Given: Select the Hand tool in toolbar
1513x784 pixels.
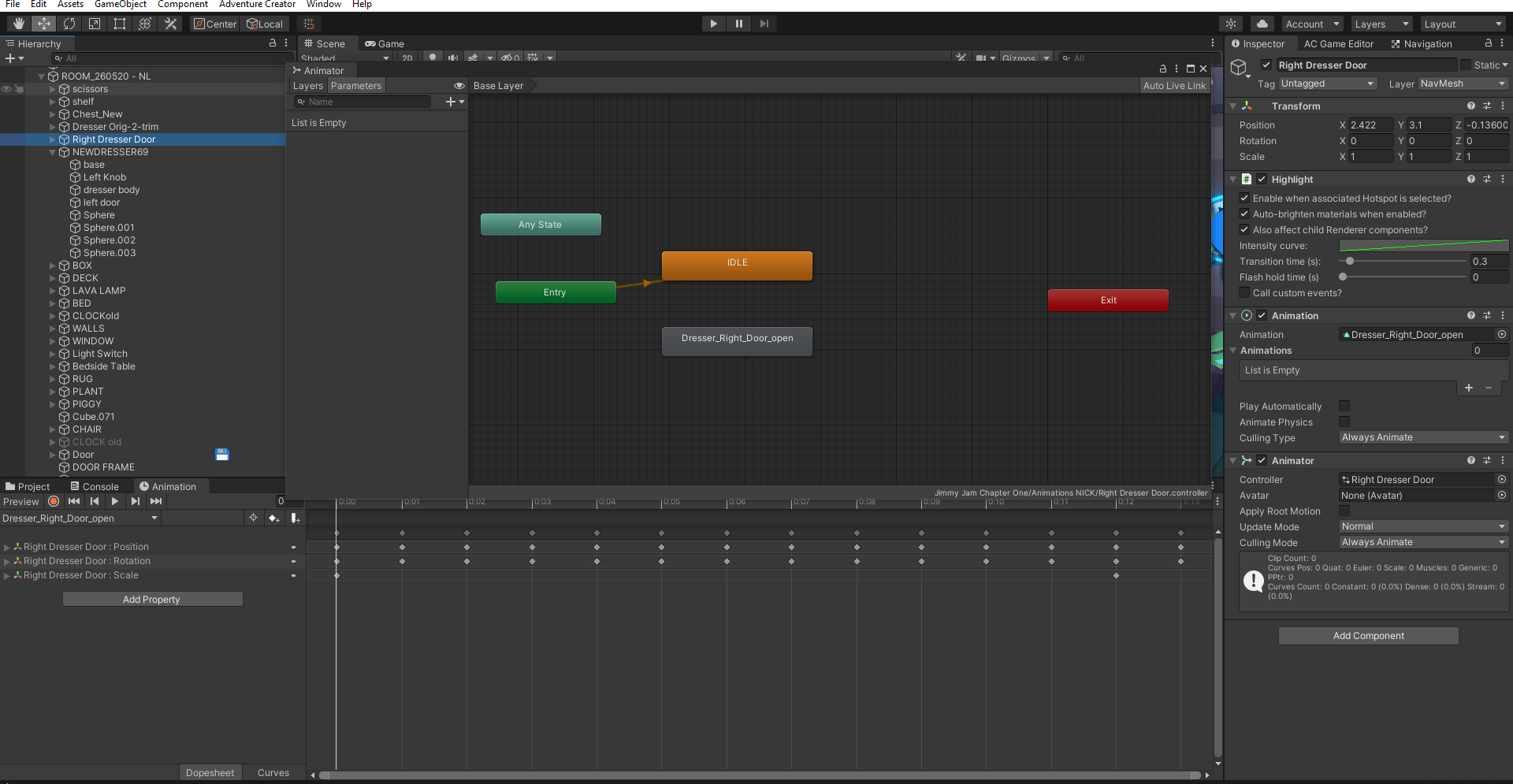Looking at the screenshot, I should coord(19,24).
